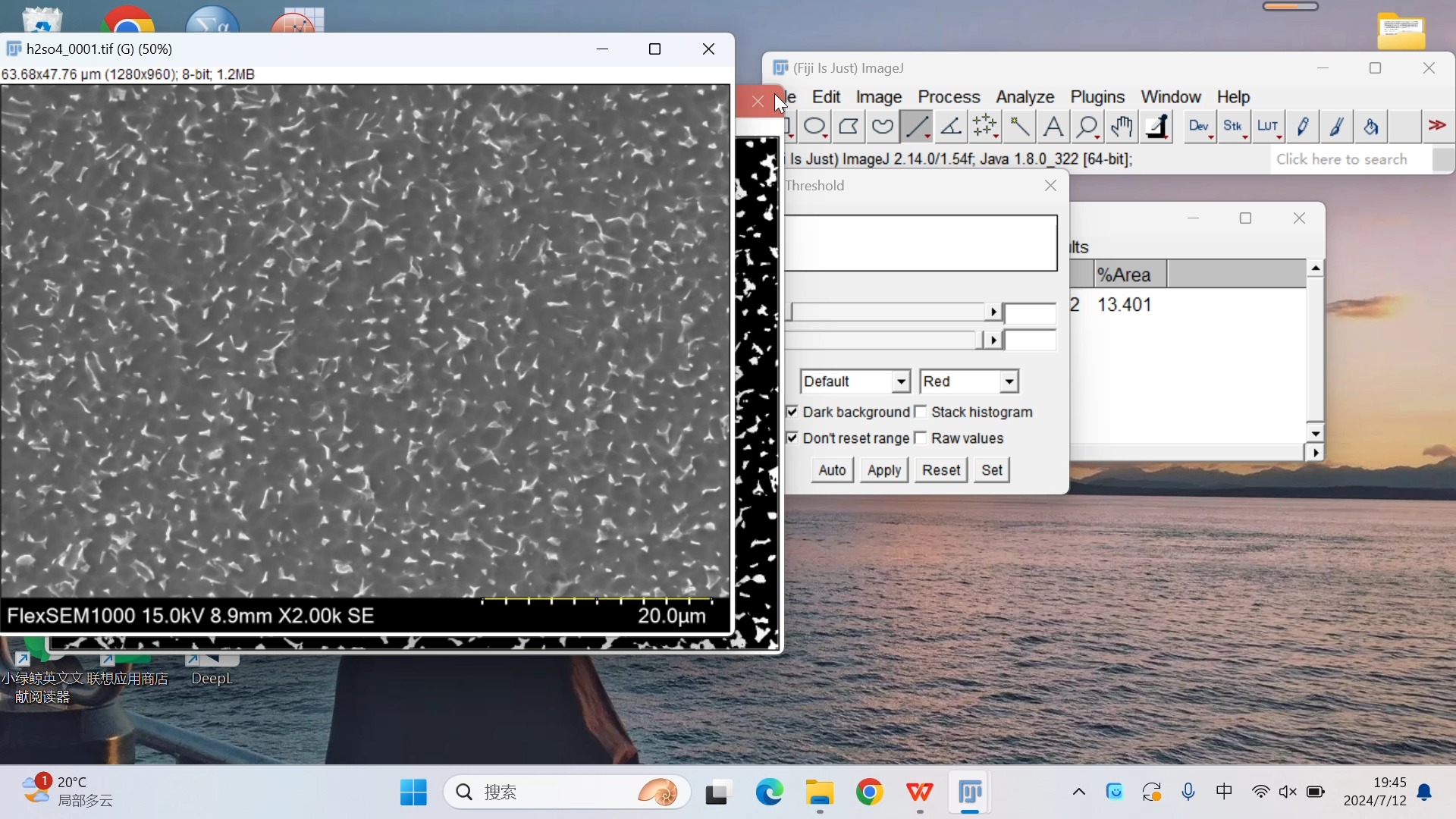Open the Plugins menu
This screenshot has width=1456, height=819.
pyautogui.click(x=1097, y=97)
